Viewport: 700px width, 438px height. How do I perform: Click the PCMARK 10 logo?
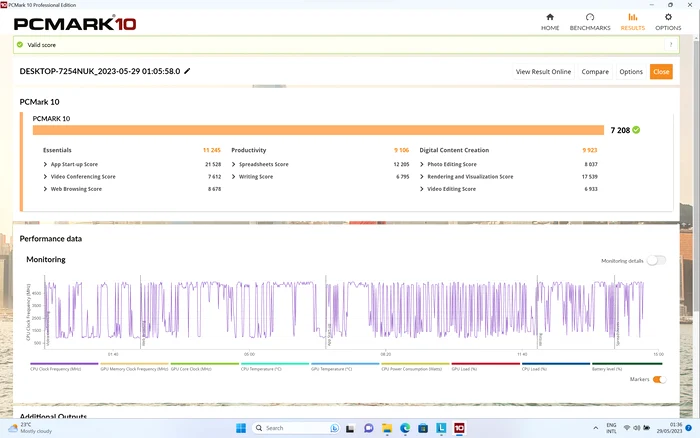coord(75,23)
